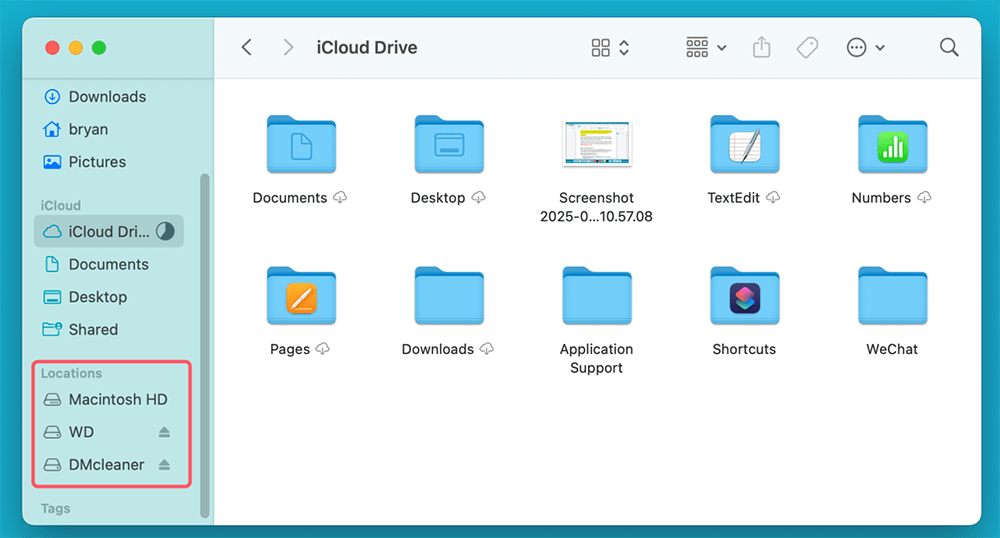The height and width of the screenshot is (538, 1000).
Task: Open view style up-down chevron selector
Action: tap(624, 47)
